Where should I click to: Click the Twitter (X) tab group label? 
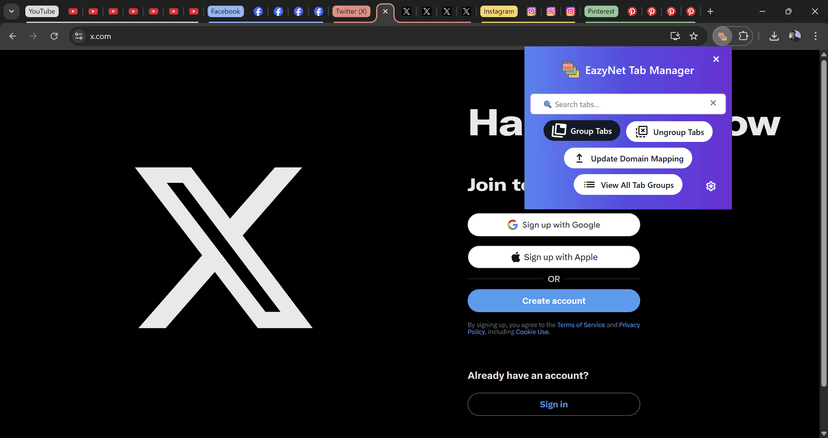click(x=351, y=11)
